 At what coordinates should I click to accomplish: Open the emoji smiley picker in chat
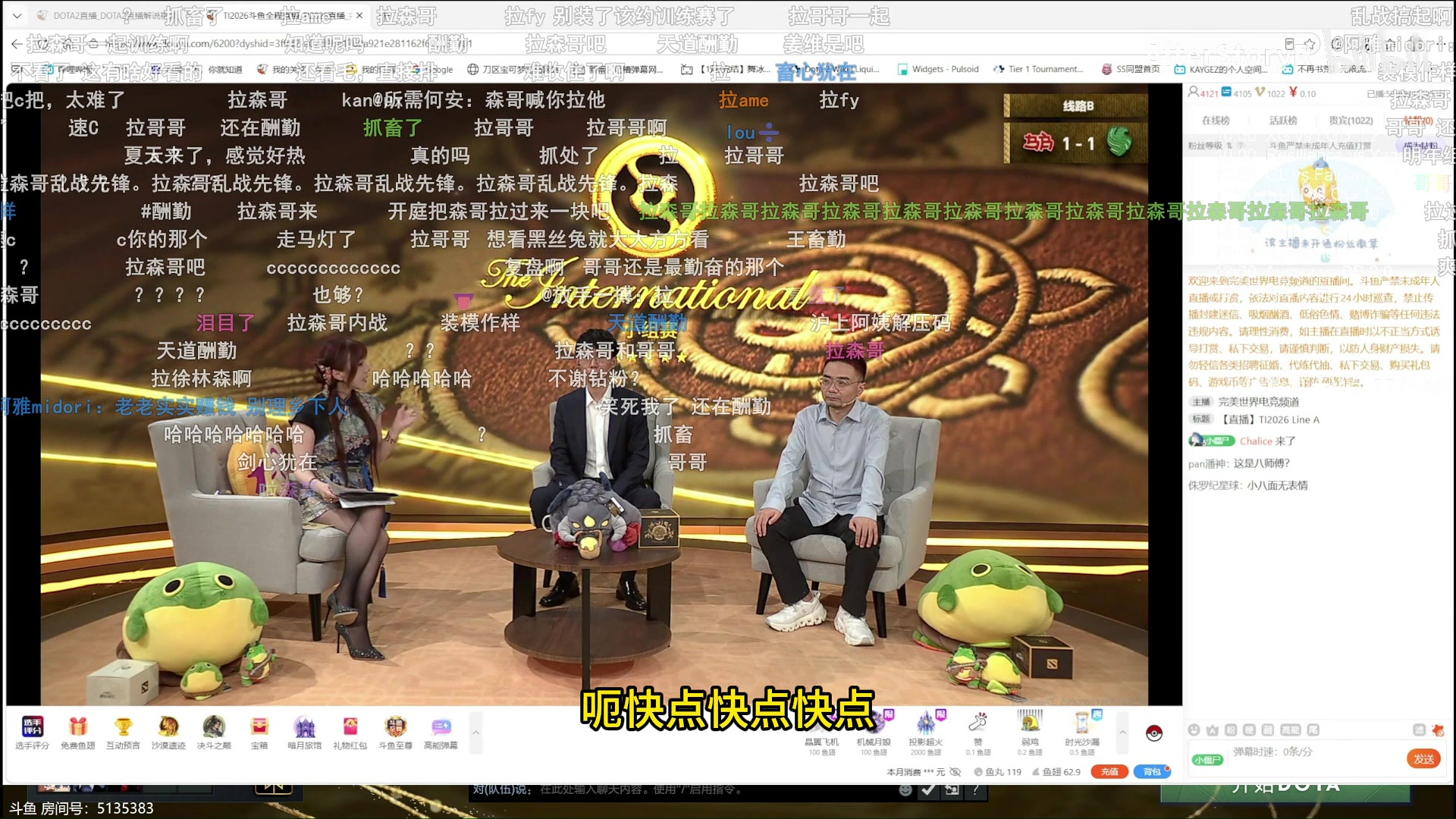point(1194,730)
